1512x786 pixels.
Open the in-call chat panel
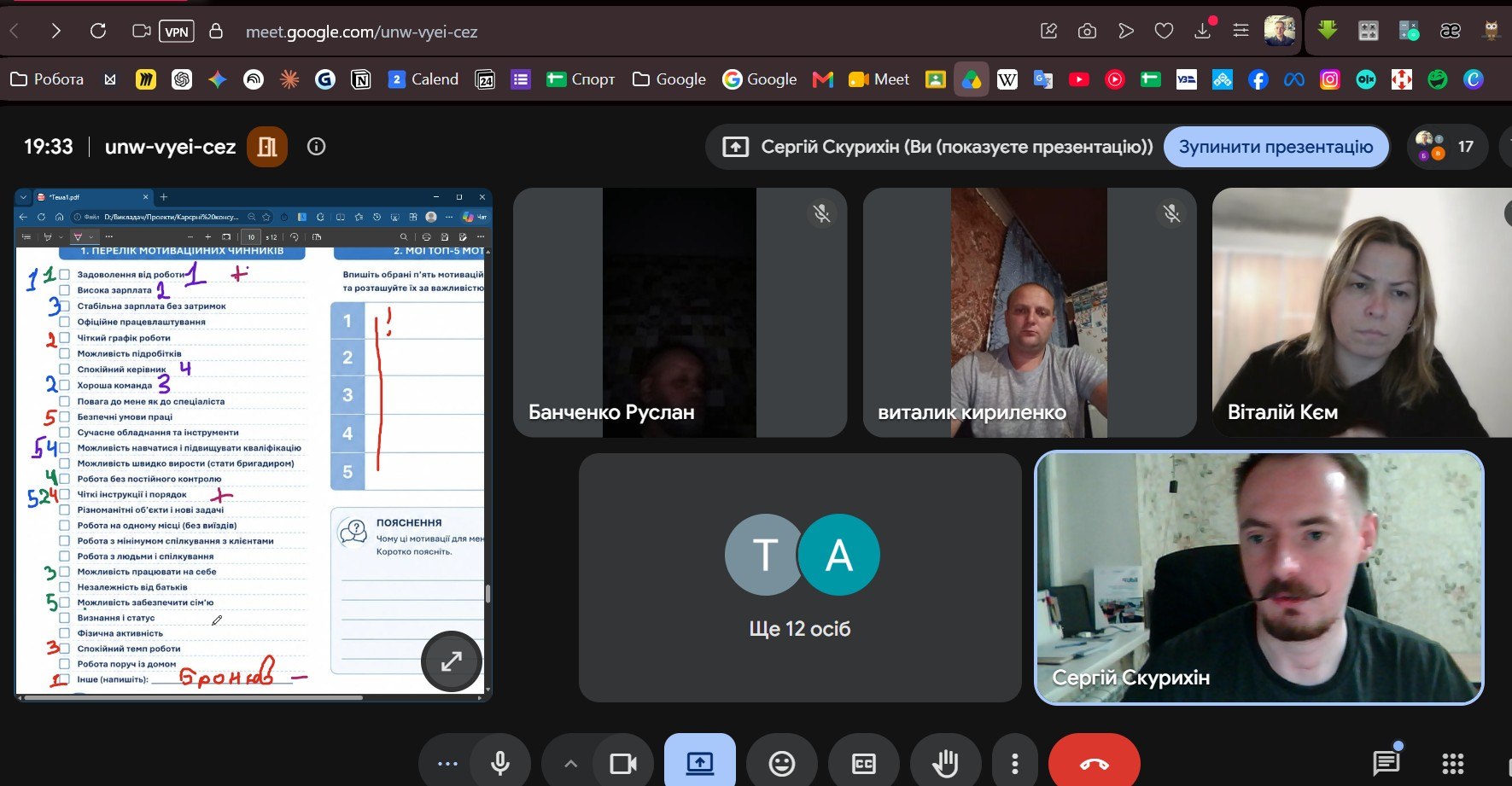(1386, 762)
